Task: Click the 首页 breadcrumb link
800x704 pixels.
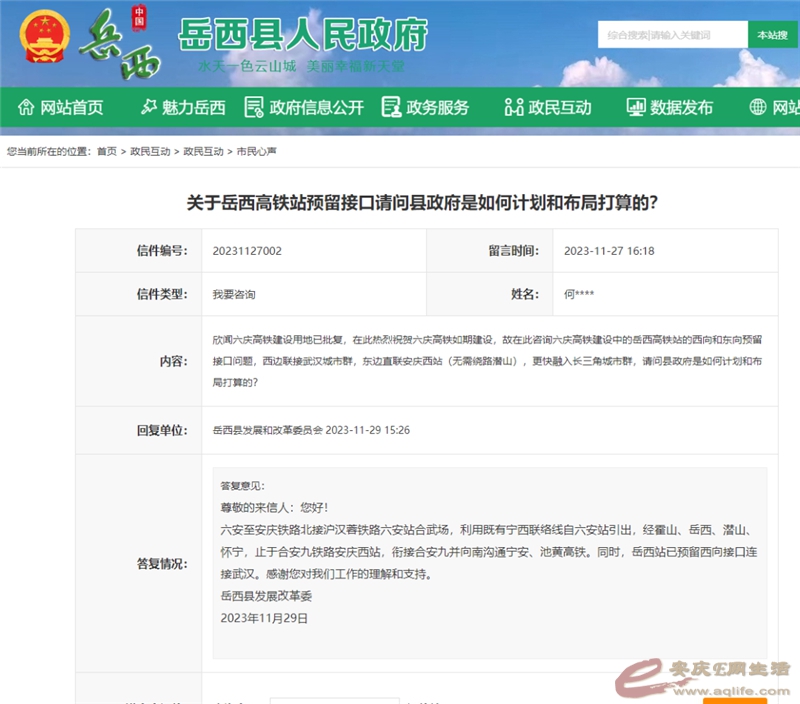Action: 106,152
